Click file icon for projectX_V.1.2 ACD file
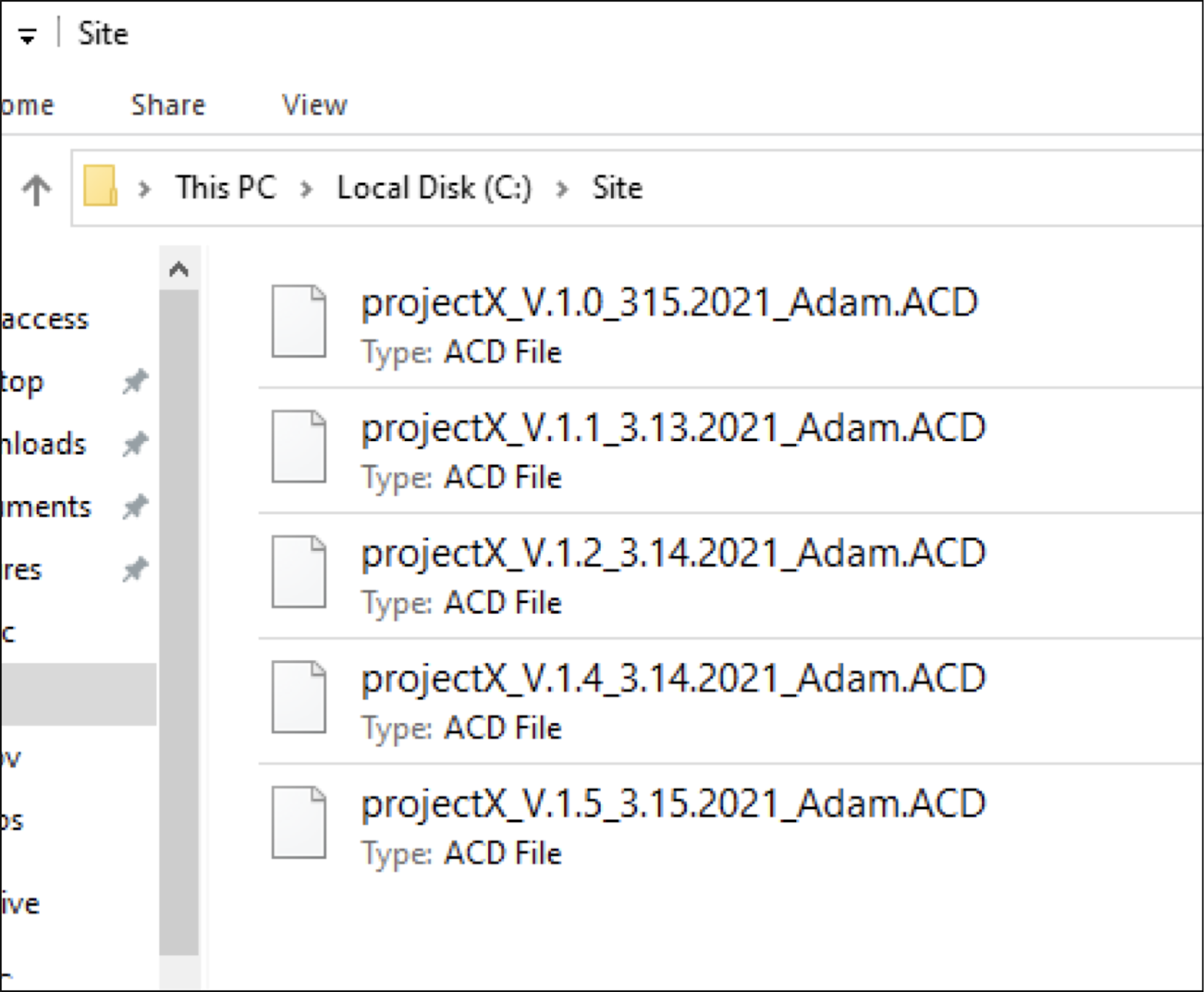This screenshot has height=992, width=1204. (299, 571)
